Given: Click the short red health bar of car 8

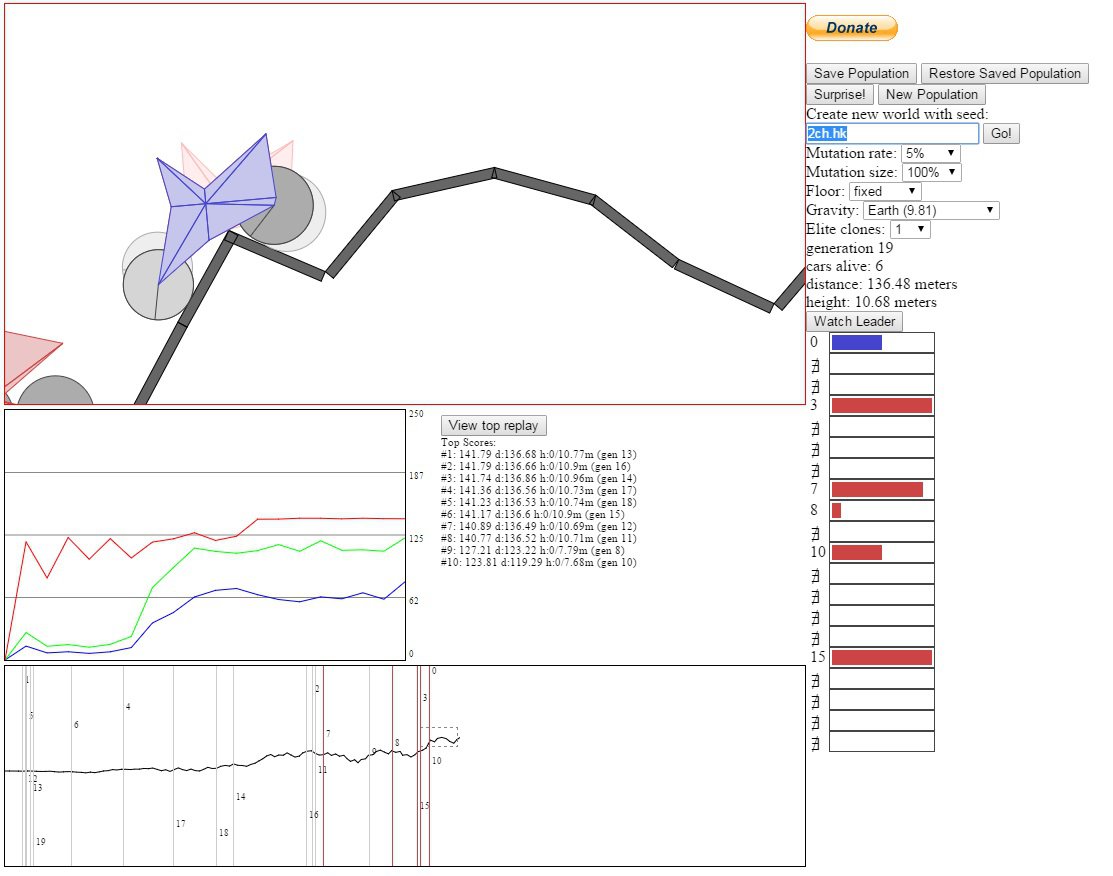Looking at the screenshot, I should coord(836,510).
